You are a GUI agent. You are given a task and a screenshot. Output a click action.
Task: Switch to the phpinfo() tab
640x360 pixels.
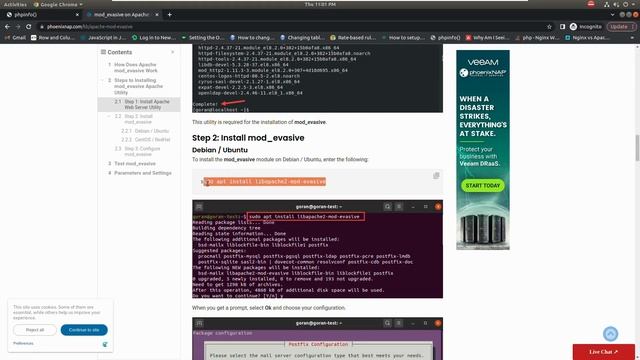42,15
